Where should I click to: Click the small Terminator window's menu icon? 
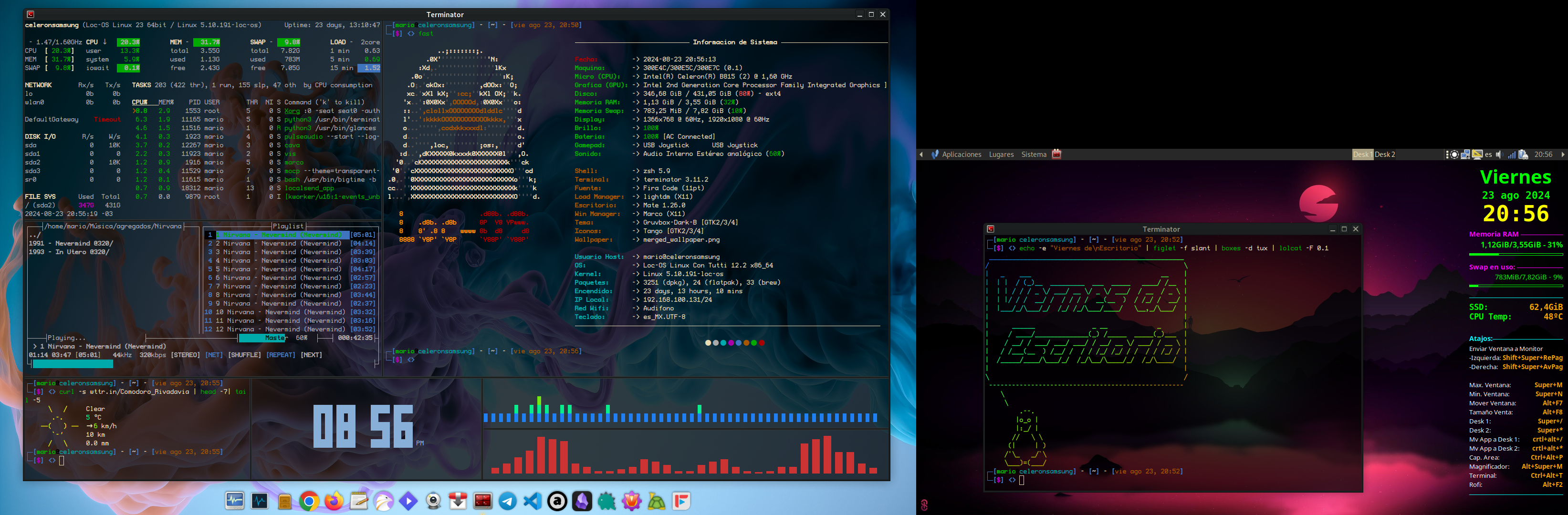tap(990, 229)
